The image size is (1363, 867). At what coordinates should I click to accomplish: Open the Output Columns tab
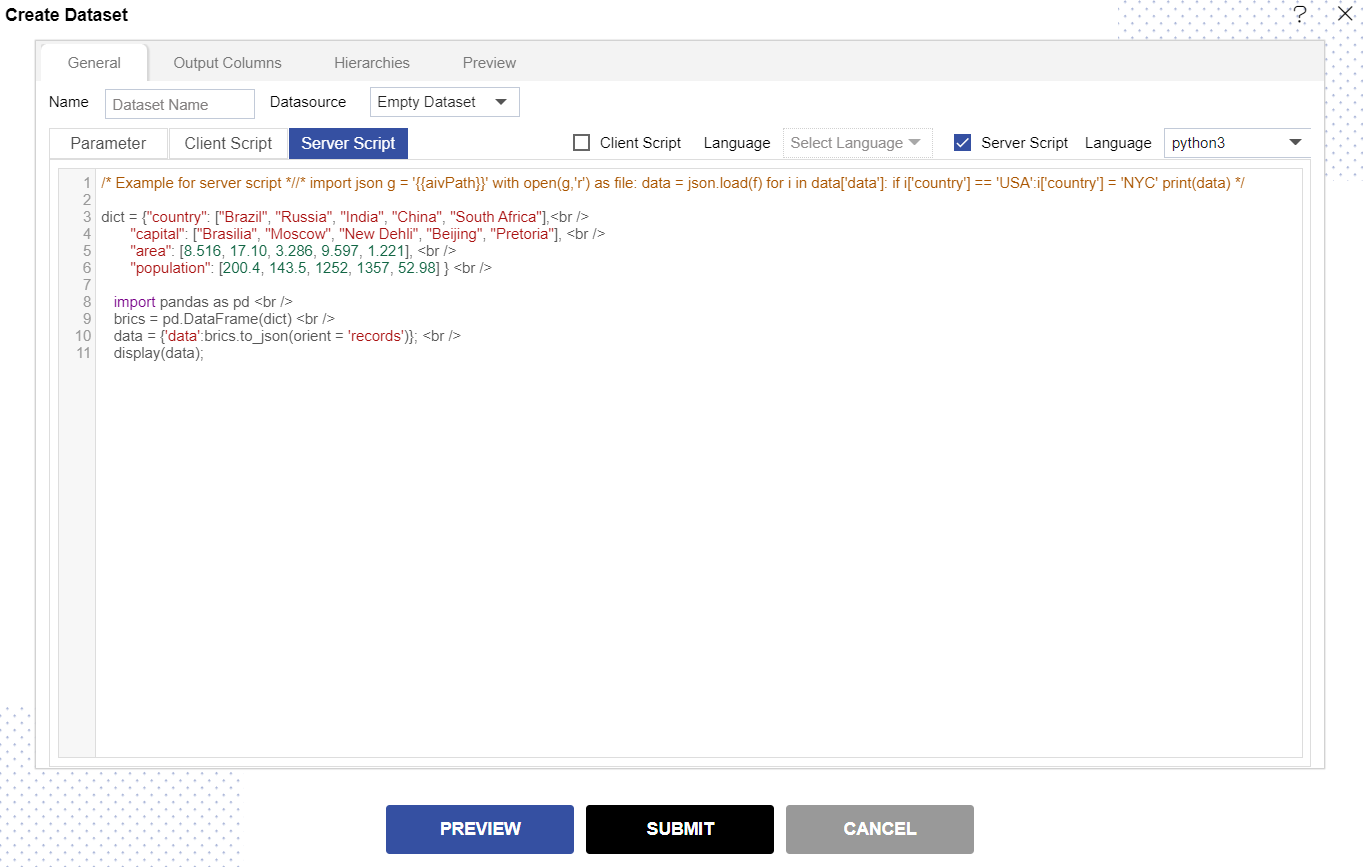point(227,62)
